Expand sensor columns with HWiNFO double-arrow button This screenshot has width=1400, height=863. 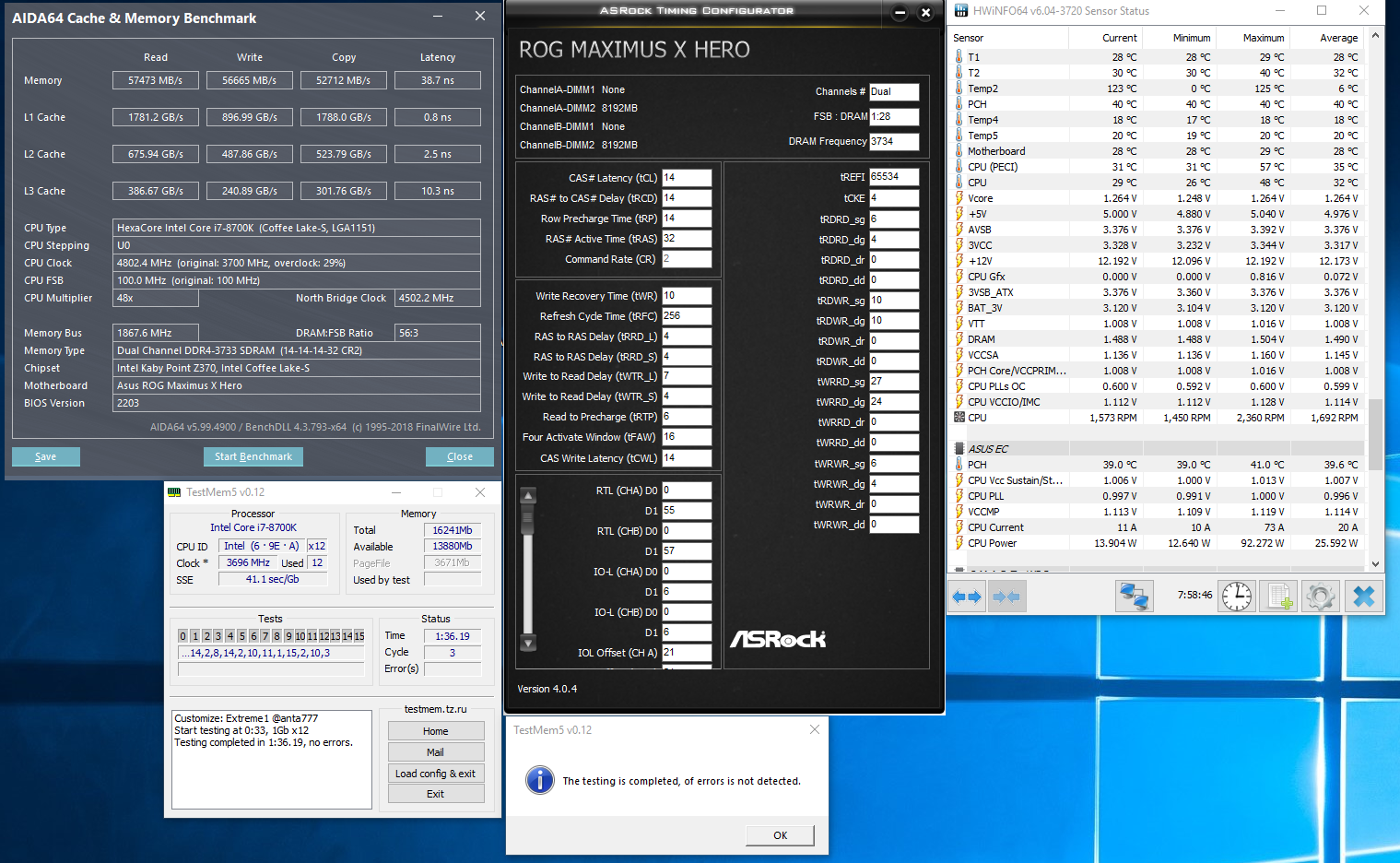pos(967,597)
